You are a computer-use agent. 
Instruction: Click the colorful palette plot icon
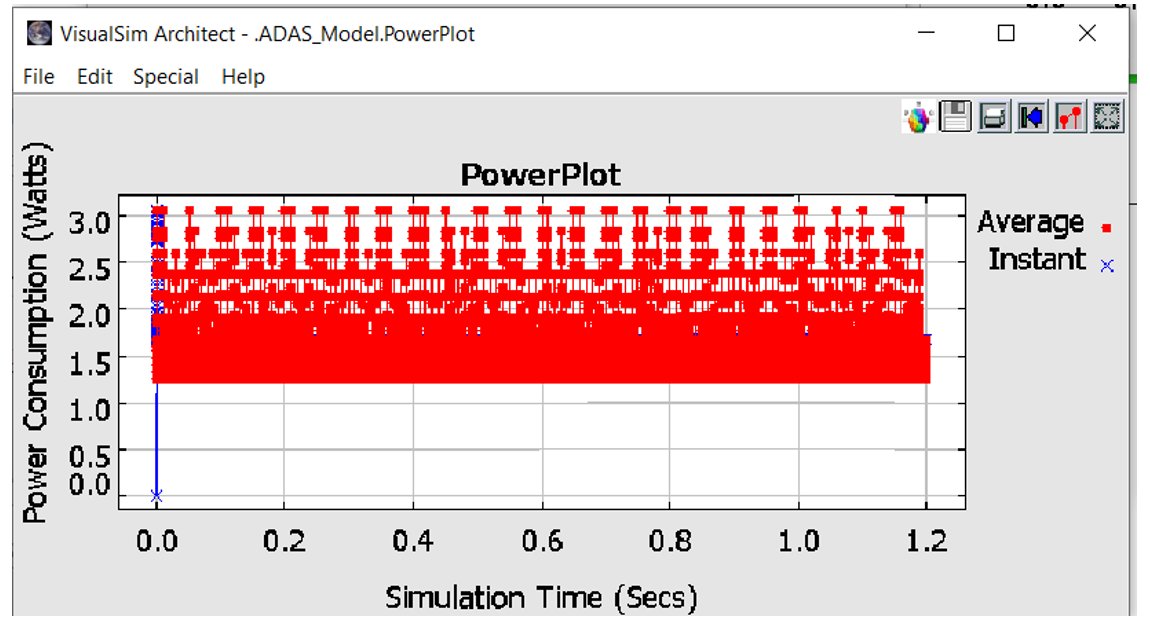918,117
